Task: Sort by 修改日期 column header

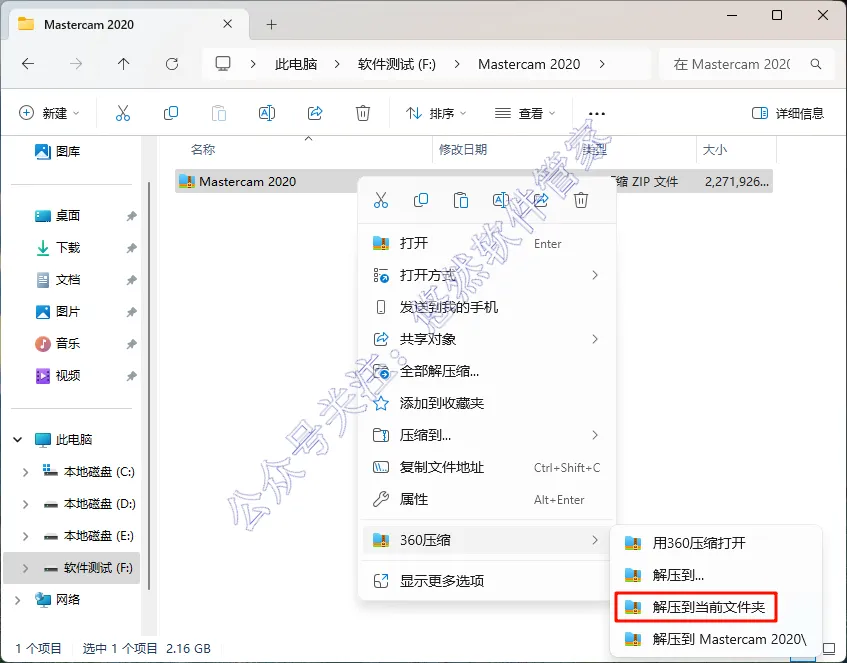Action: click(x=463, y=149)
